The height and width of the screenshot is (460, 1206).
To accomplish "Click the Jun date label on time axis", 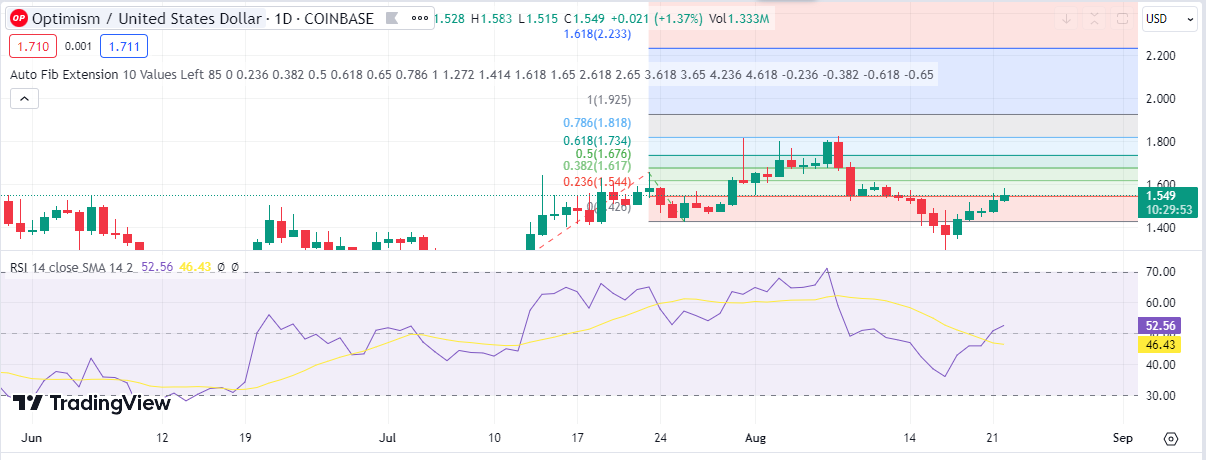I will [30, 438].
